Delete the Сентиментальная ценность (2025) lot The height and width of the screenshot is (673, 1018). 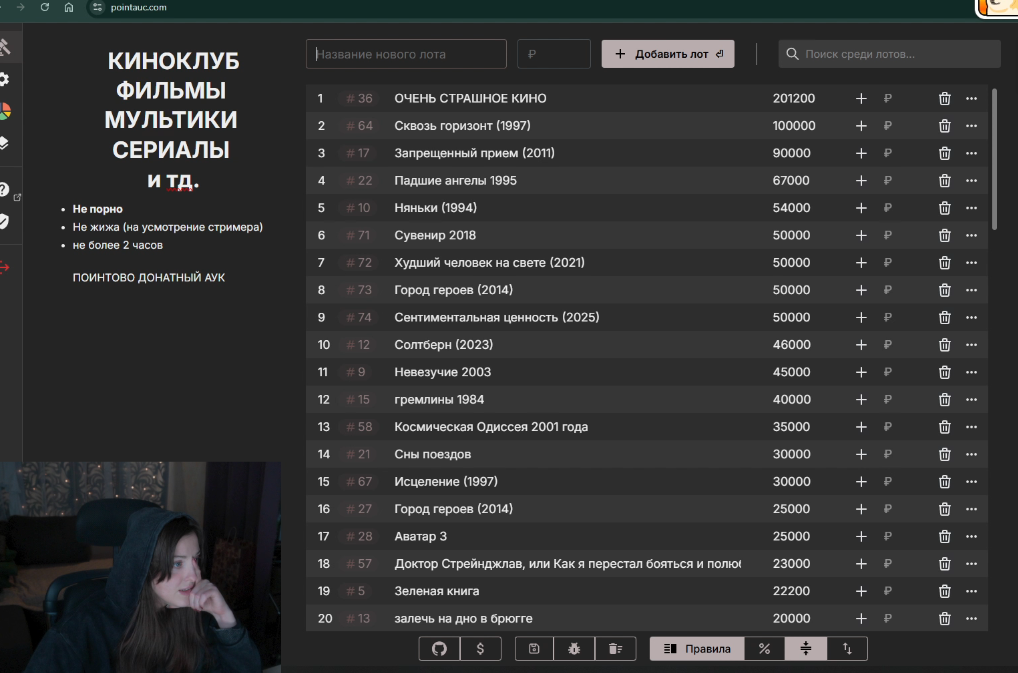tap(945, 317)
